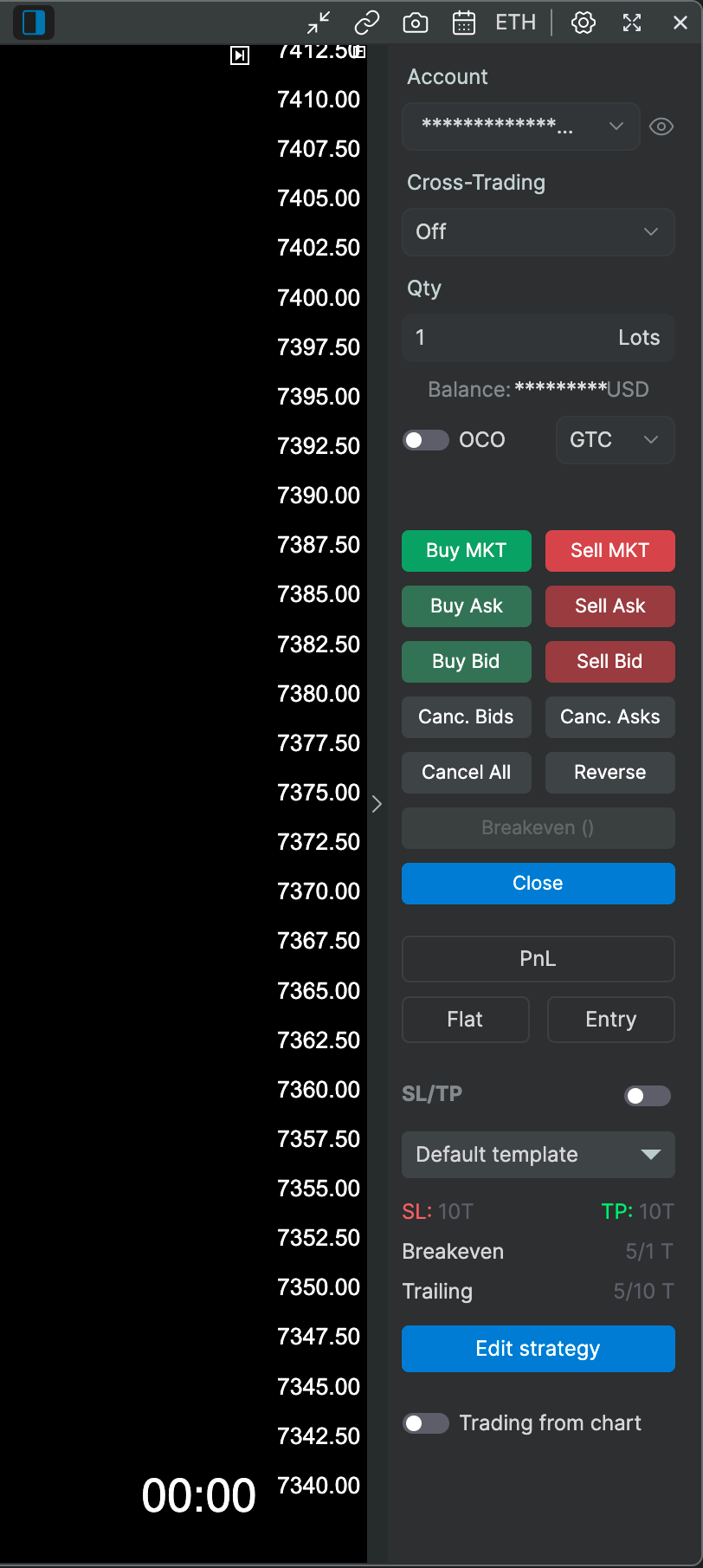Open settings with the gear icon
The height and width of the screenshot is (1568, 703).
click(584, 23)
